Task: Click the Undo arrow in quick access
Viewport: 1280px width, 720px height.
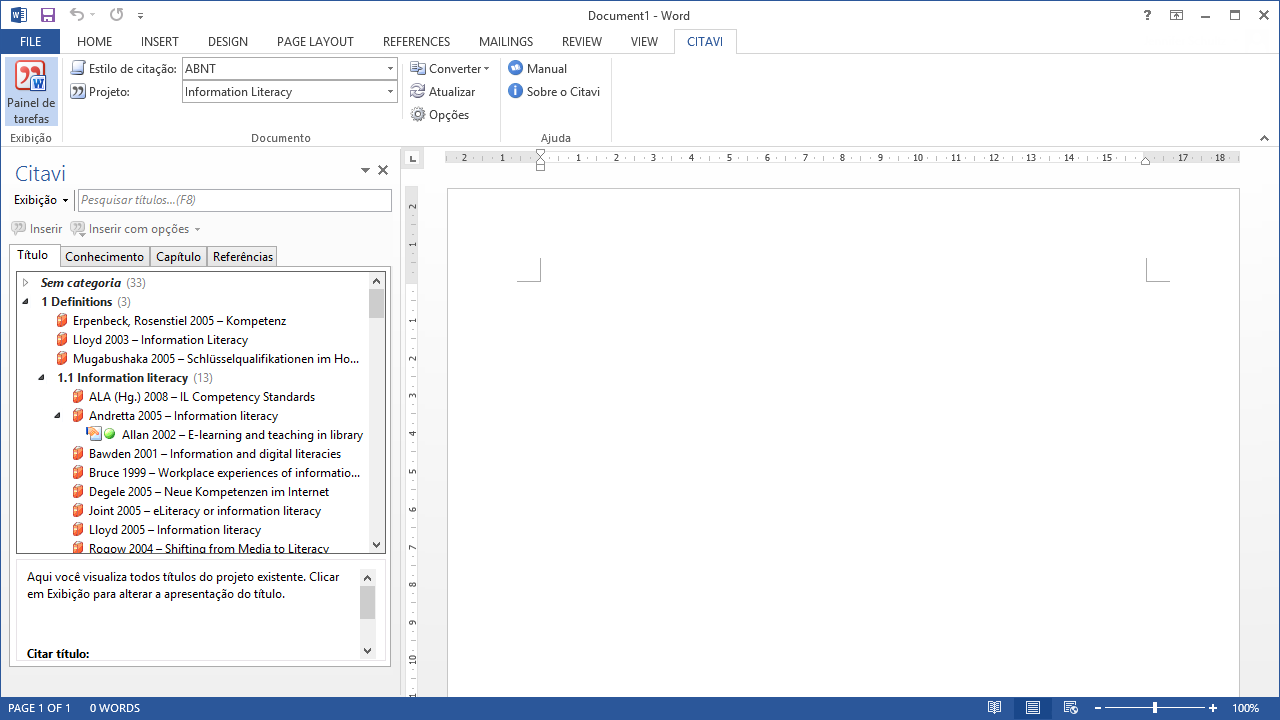Action: coord(77,15)
